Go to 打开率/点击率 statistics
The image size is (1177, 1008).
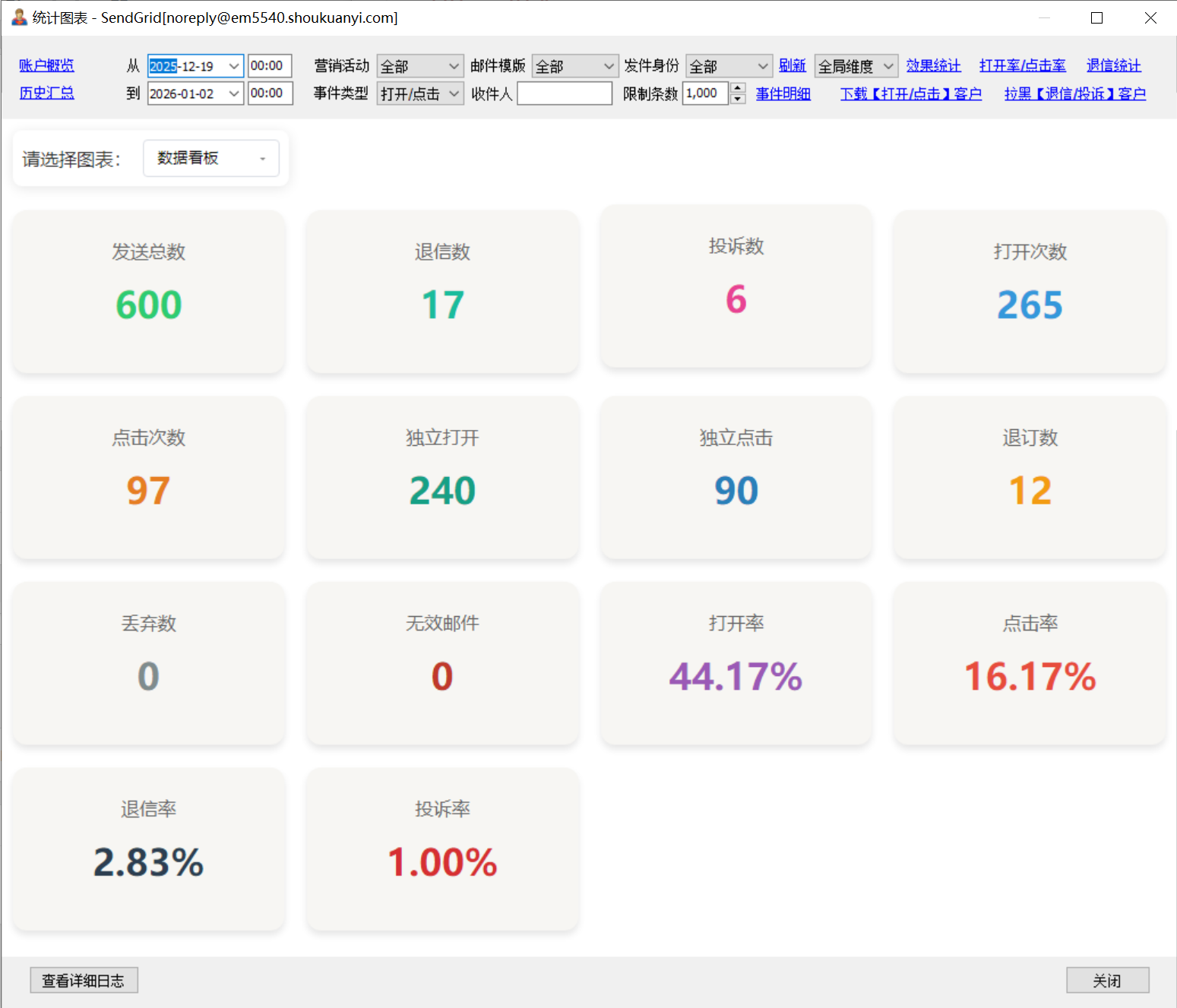1022,66
